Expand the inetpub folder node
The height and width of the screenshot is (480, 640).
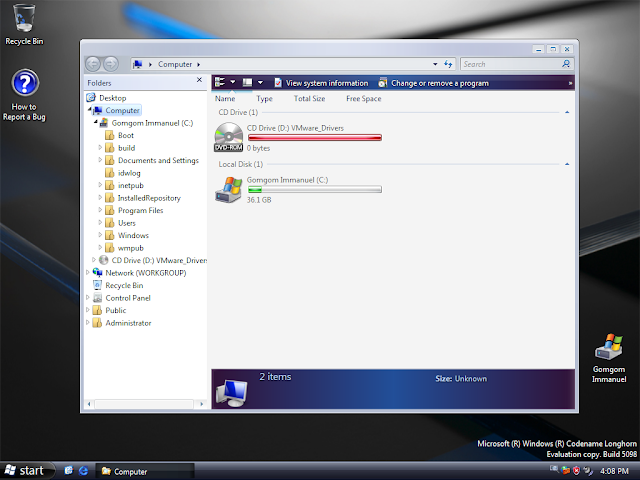point(100,185)
